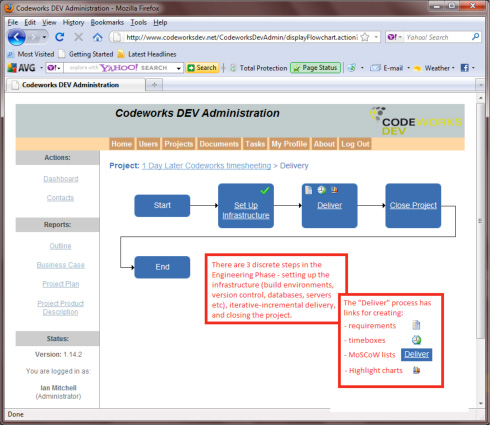Click the highlight charts icon on Deliver box

pyautogui.click(x=334, y=190)
